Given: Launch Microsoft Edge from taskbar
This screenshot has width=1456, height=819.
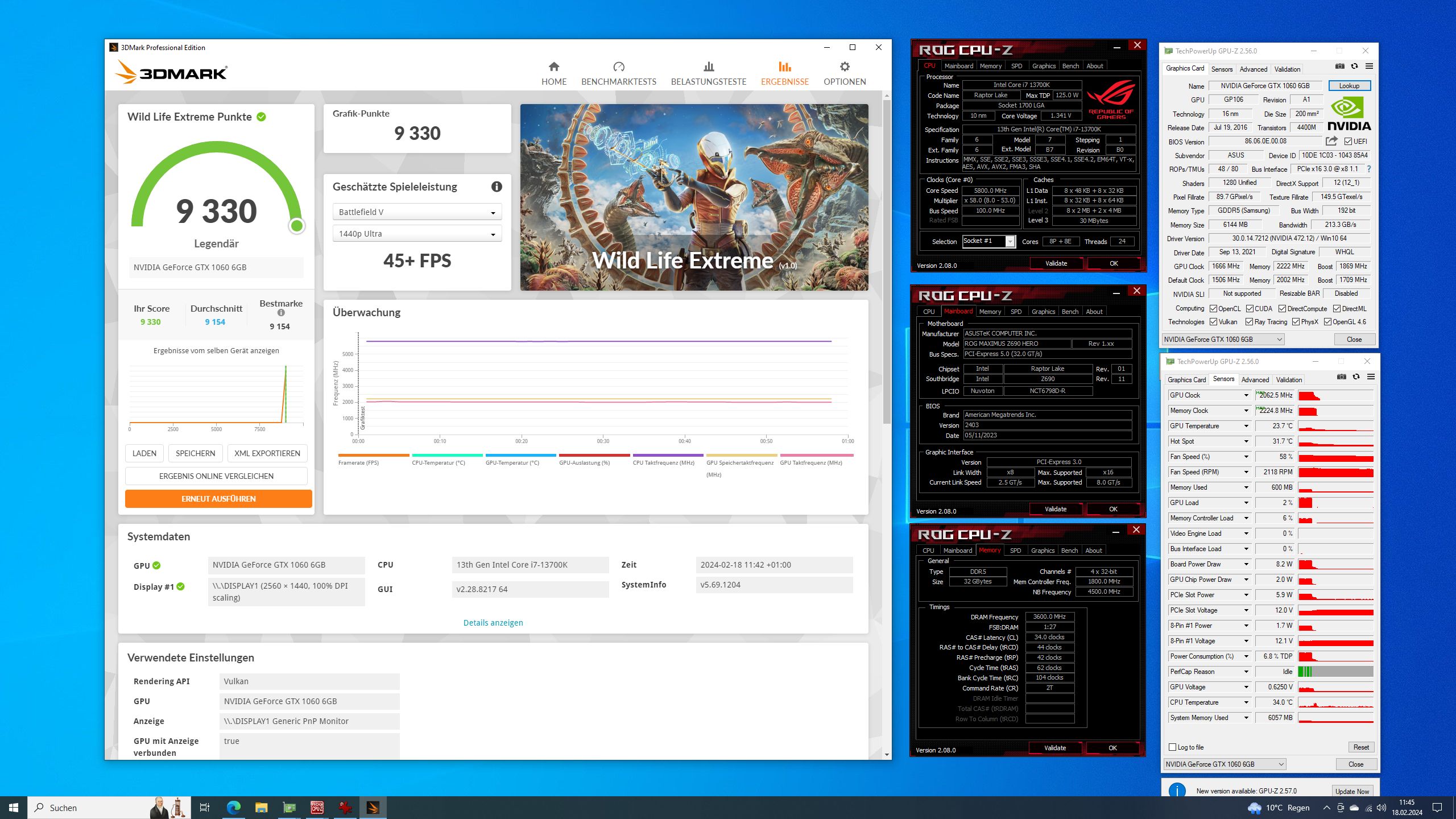Looking at the screenshot, I should point(233,808).
